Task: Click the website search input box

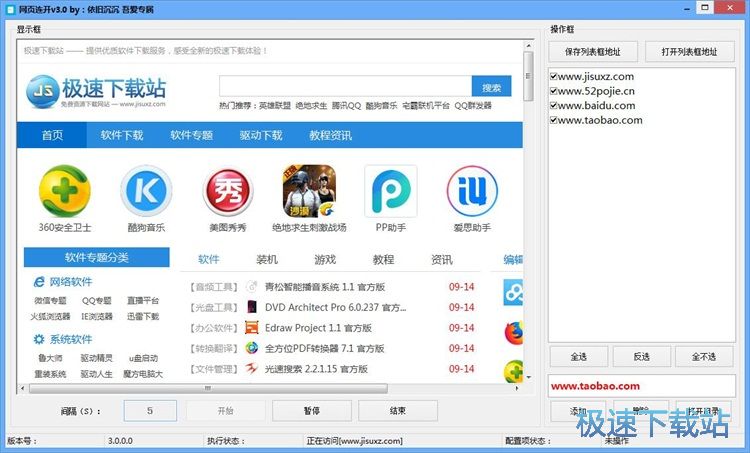Action: click(x=345, y=87)
